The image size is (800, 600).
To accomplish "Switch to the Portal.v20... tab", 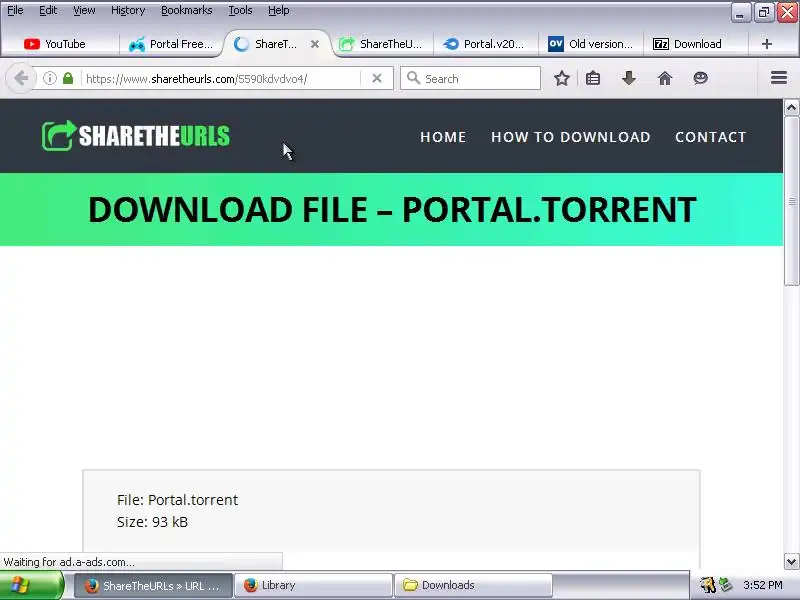I will (485, 44).
